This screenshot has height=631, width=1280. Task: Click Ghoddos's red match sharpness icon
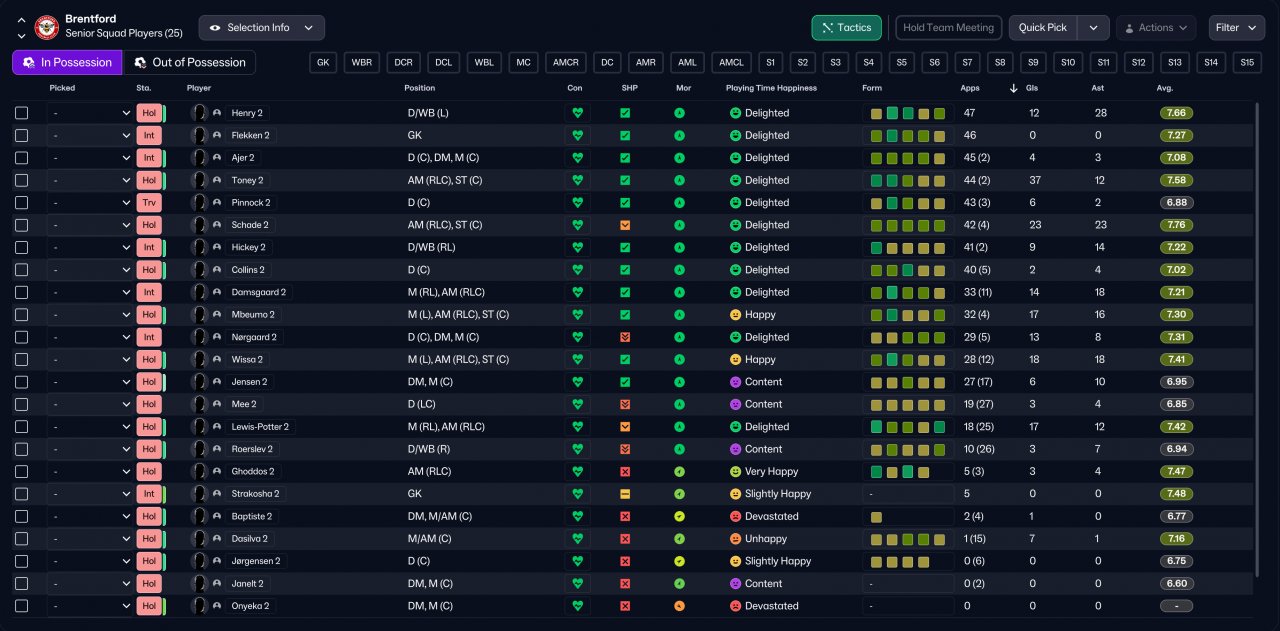tap(625, 471)
